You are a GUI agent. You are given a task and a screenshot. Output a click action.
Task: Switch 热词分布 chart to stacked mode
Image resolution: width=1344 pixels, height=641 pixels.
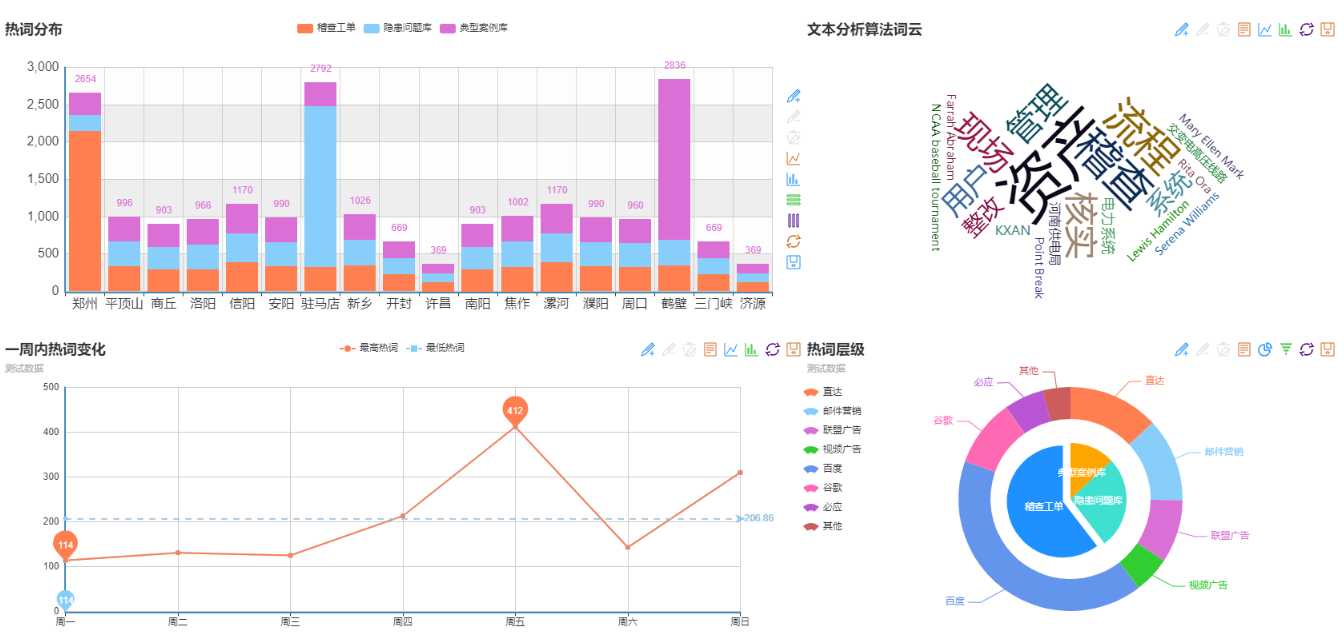[793, 200]
